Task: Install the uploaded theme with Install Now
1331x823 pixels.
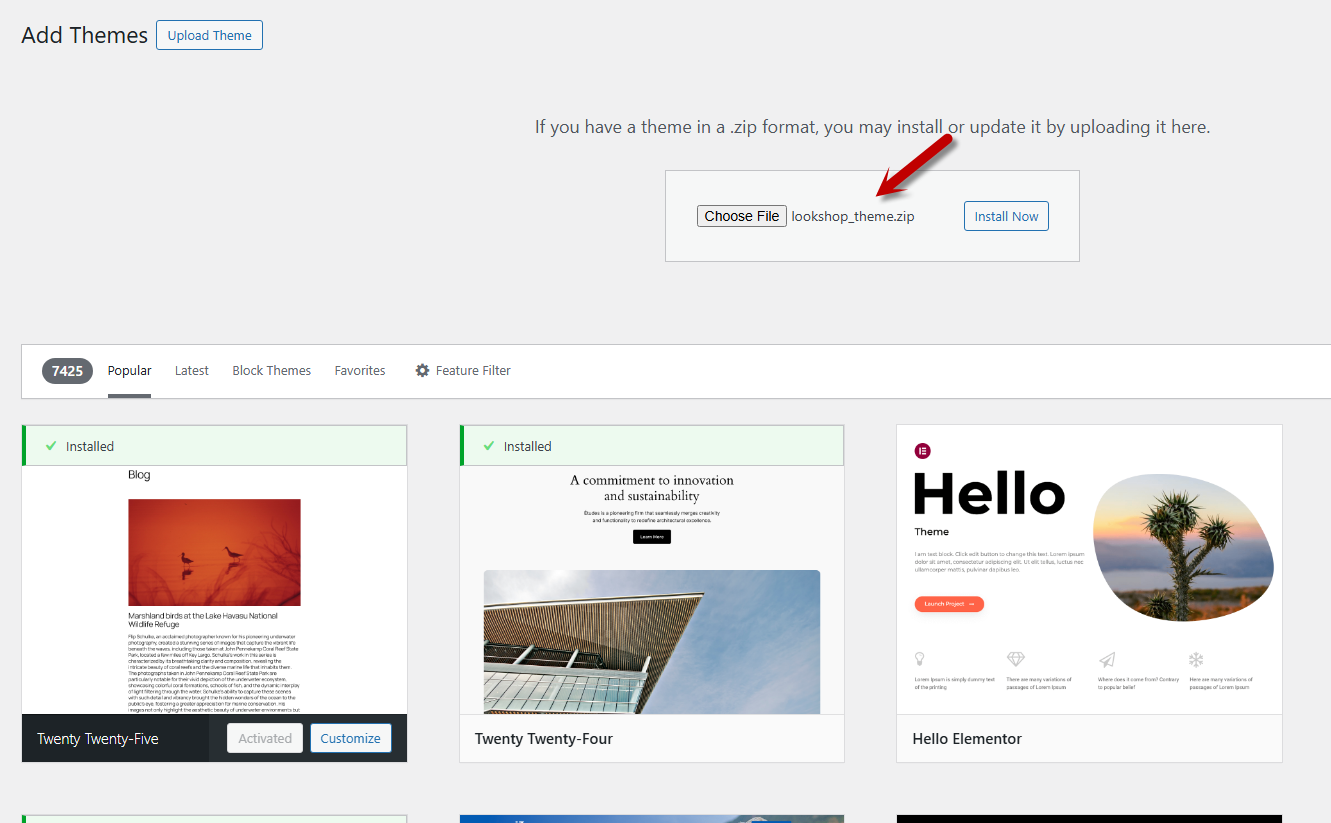Action: 1005,216
